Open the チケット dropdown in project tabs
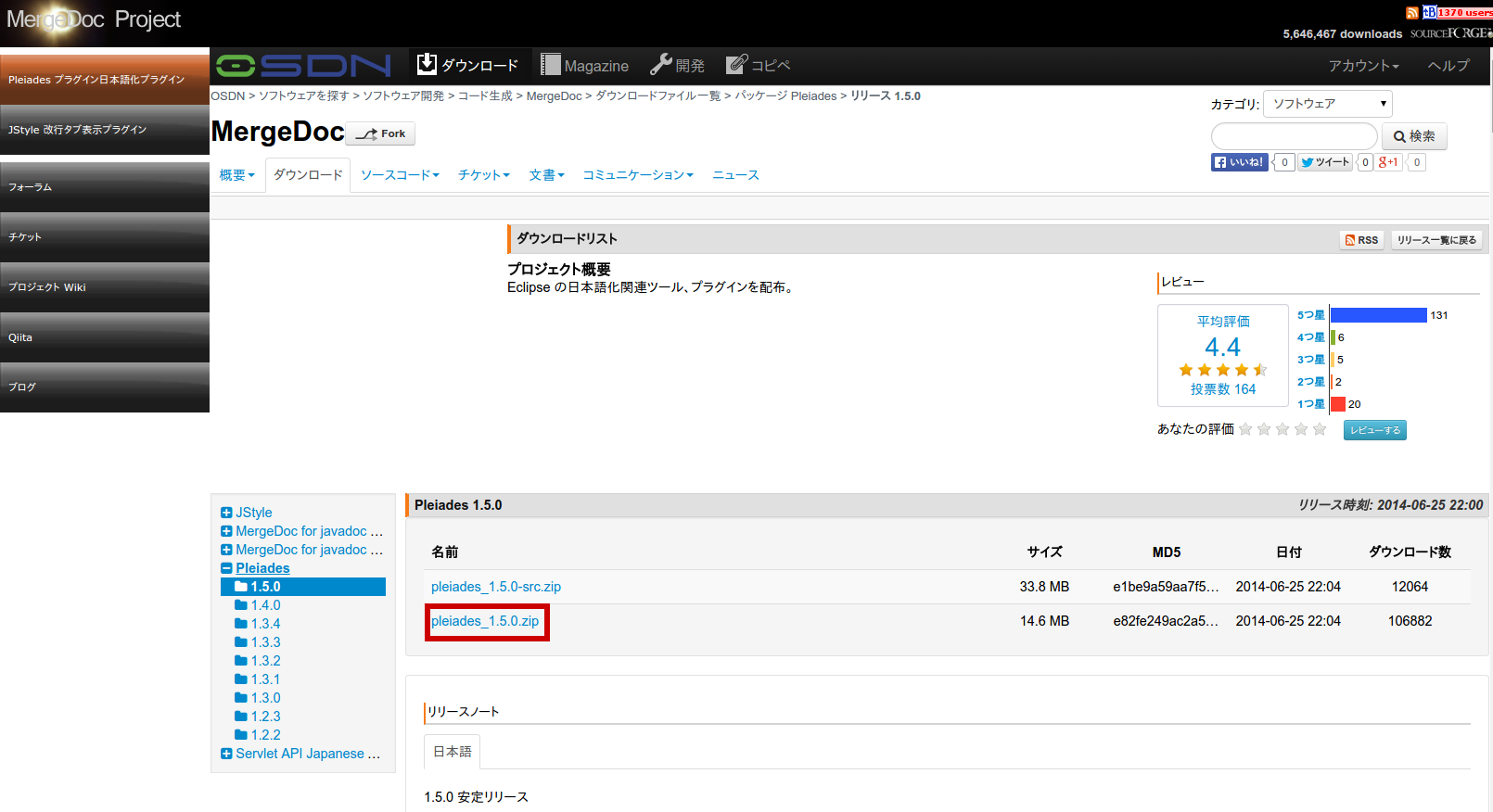1493x812 pixels. (x=484, y=175)
